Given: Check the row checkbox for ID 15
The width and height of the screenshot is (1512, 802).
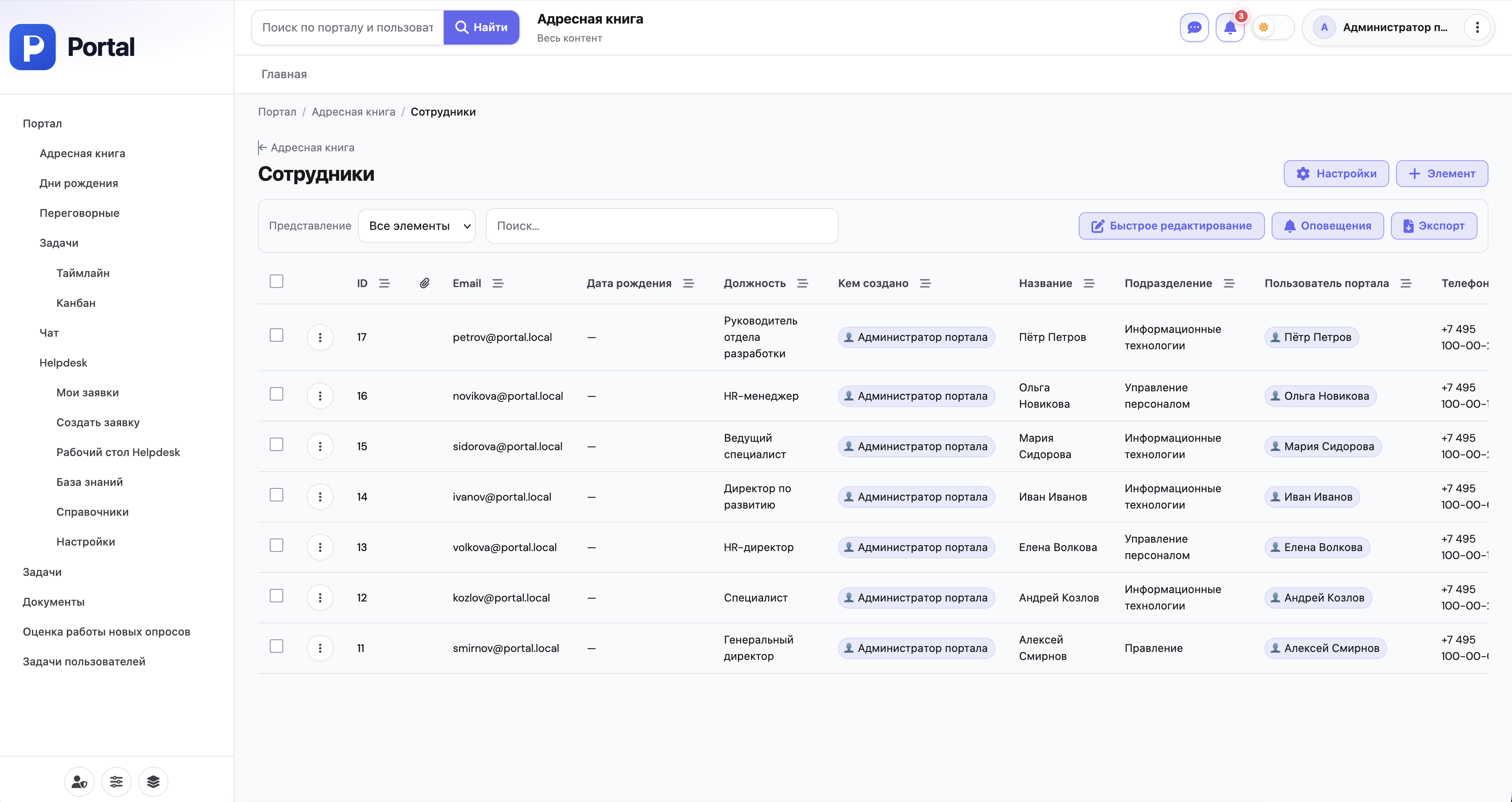Looking at the screenshot, I should click(277, 444).
